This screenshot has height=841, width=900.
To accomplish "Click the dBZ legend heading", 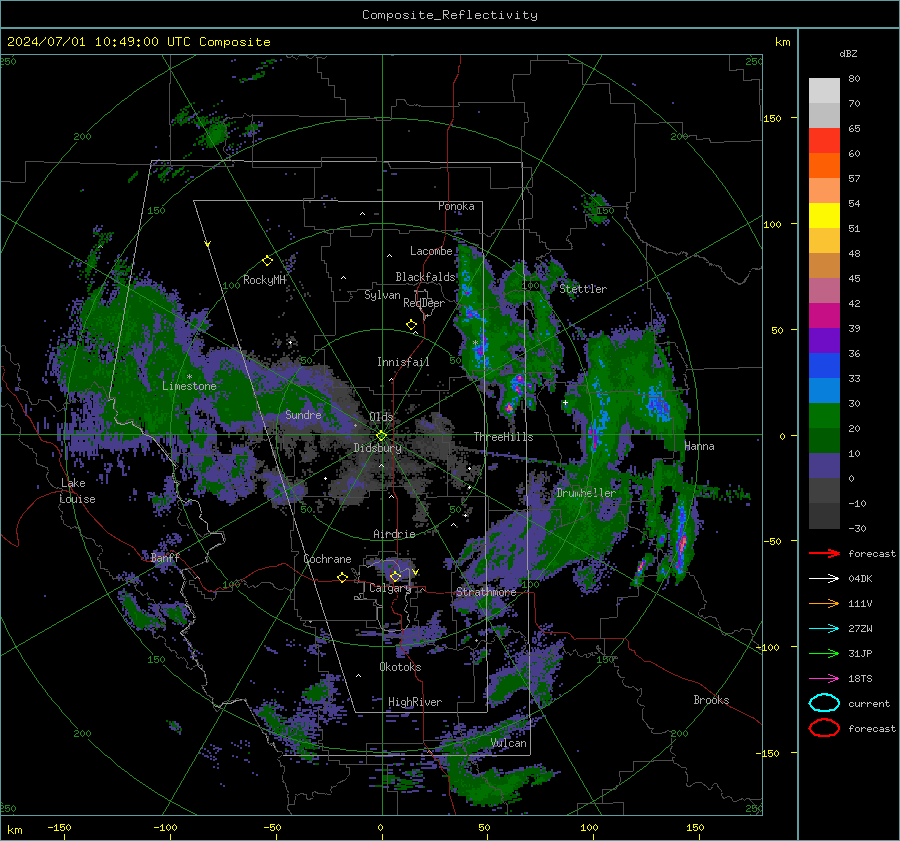I will (848, 54).
